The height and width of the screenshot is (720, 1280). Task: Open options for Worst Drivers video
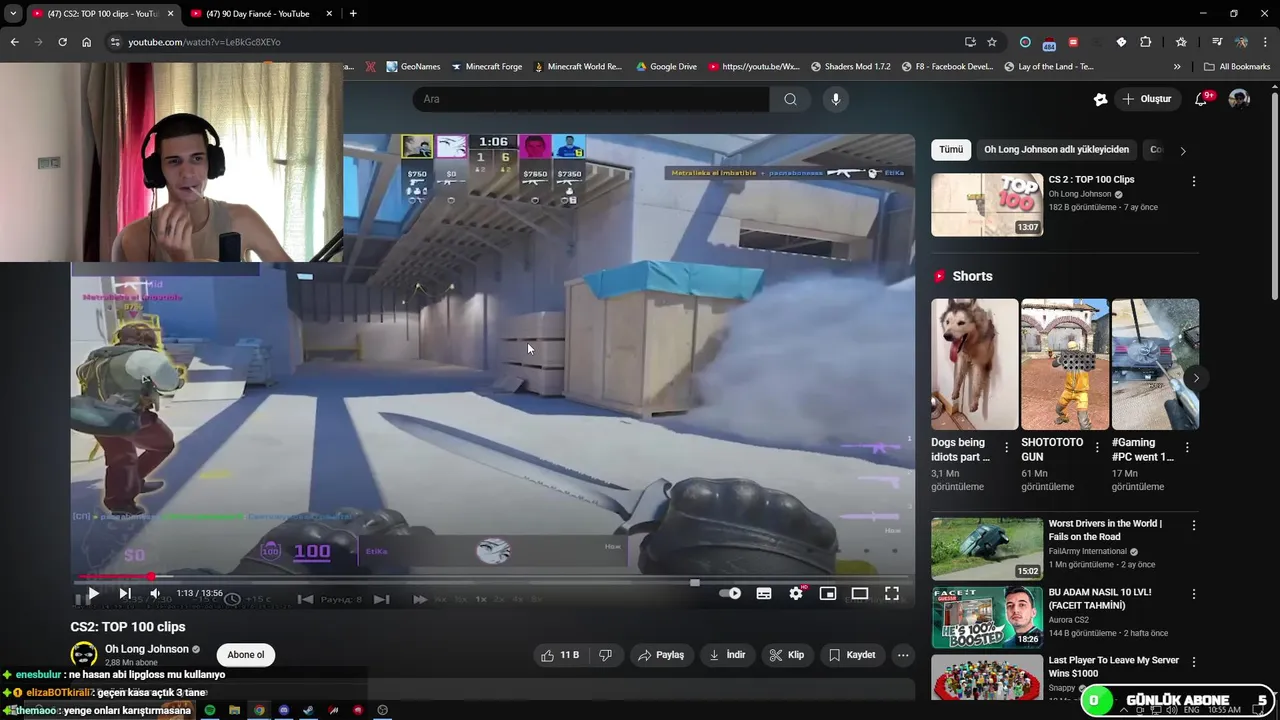click(1193, 525)
